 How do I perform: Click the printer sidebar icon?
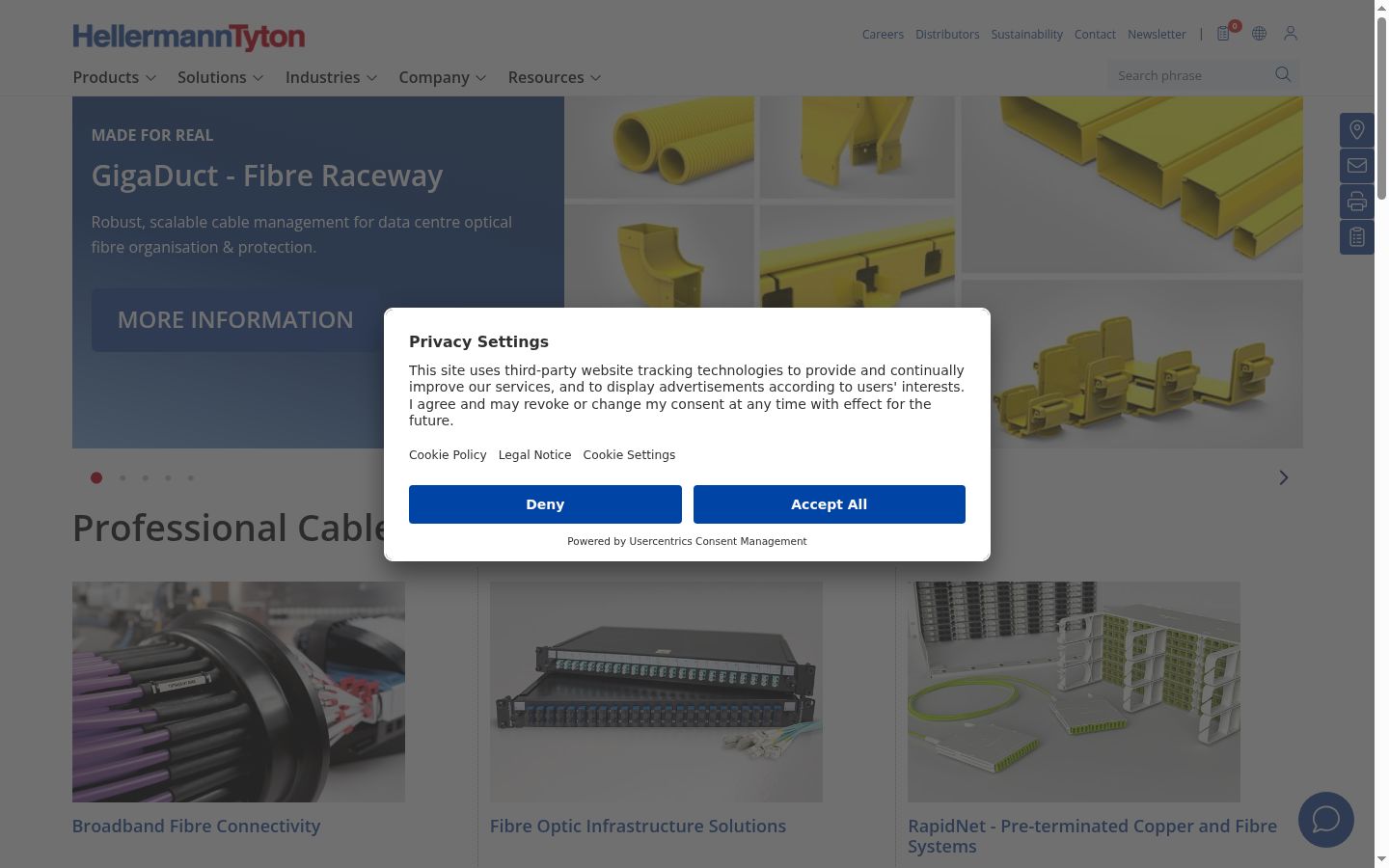coord(1356,202)
